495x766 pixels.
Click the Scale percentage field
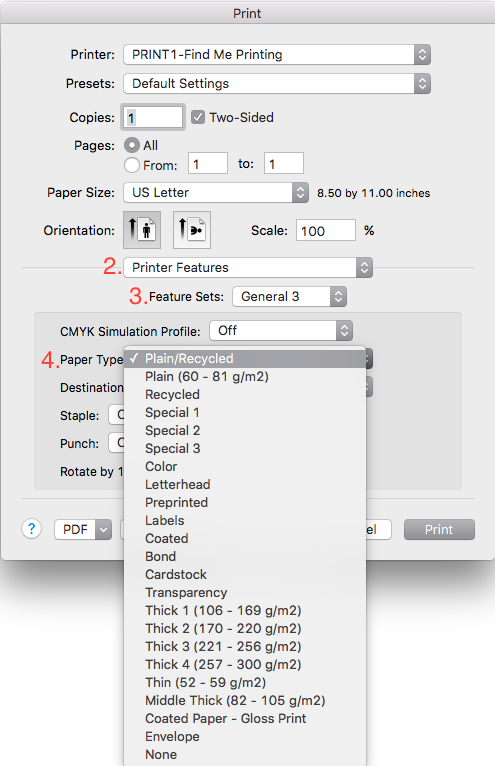[325, 230]
